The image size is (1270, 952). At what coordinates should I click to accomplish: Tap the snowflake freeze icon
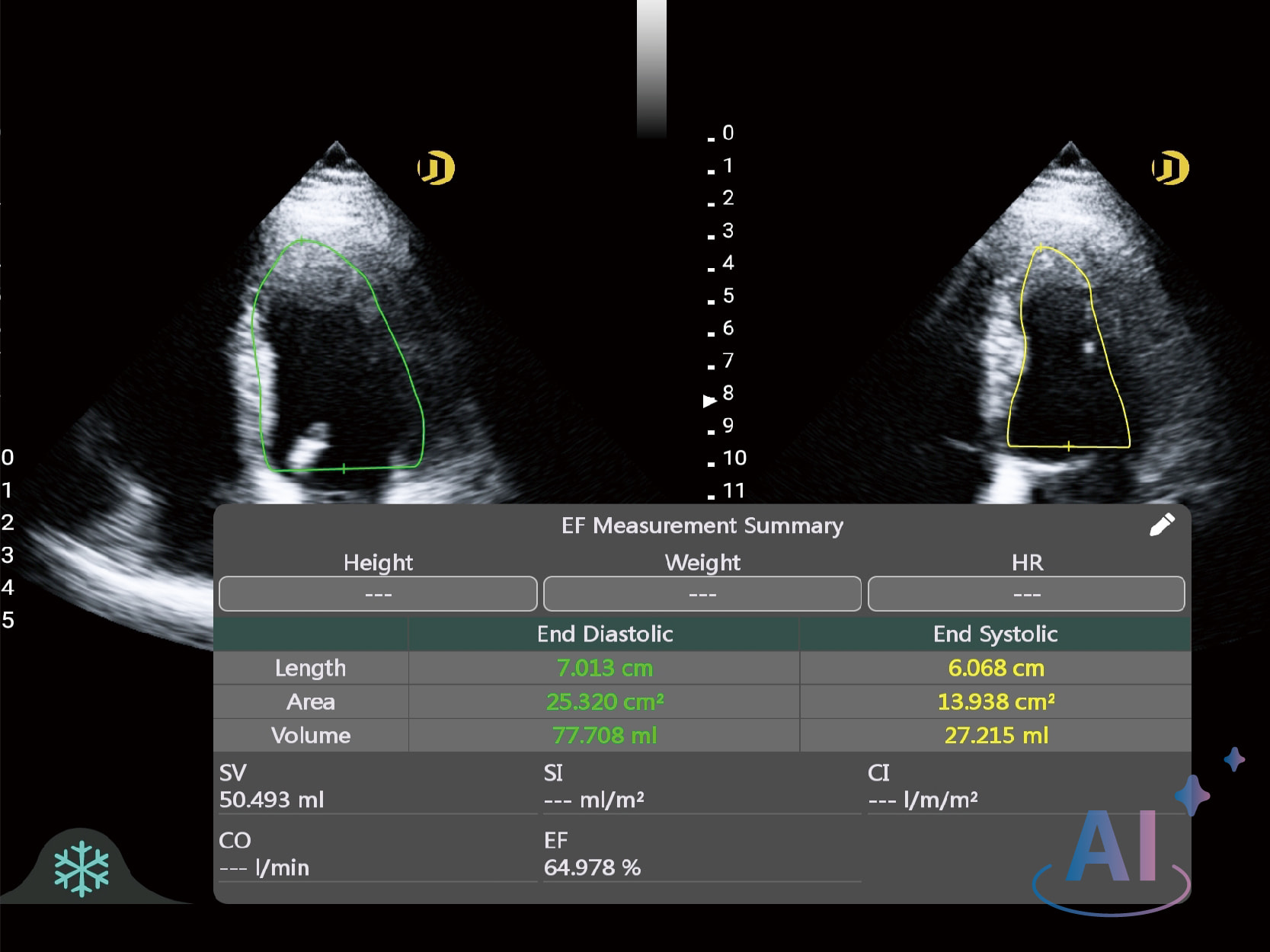click(x=82, y=869)
